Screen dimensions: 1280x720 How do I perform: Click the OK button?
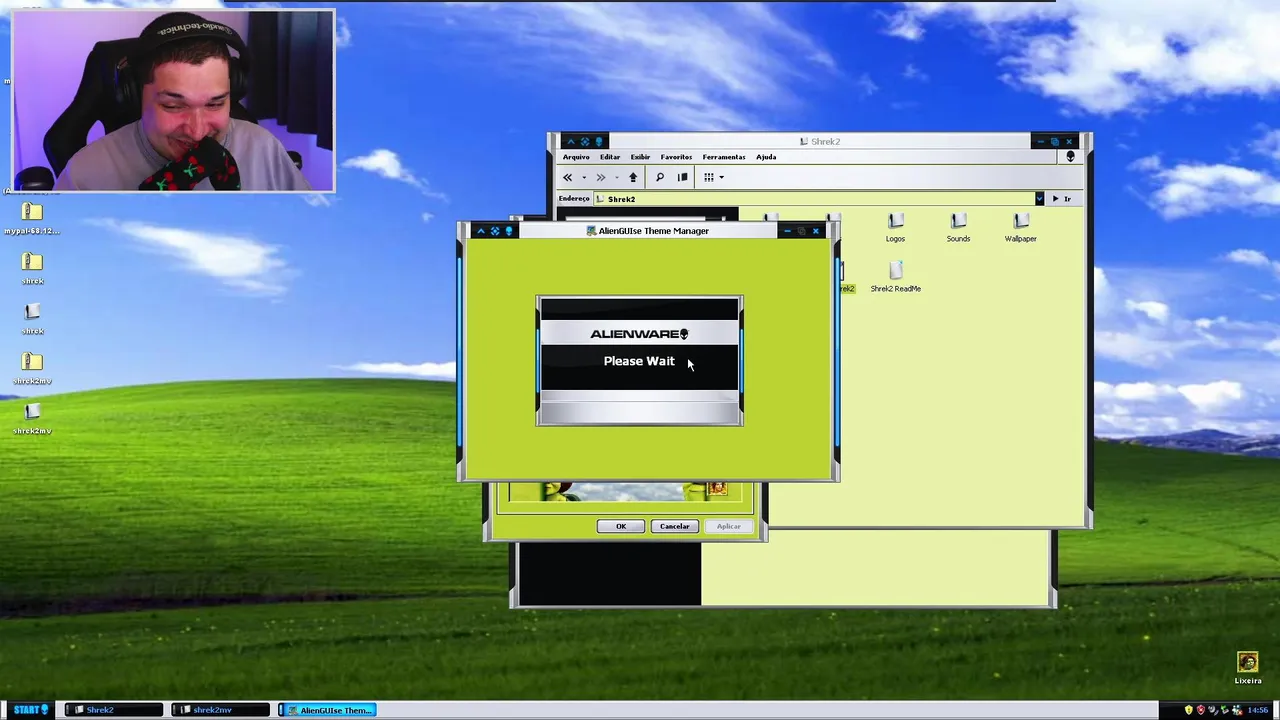point(621,526)
